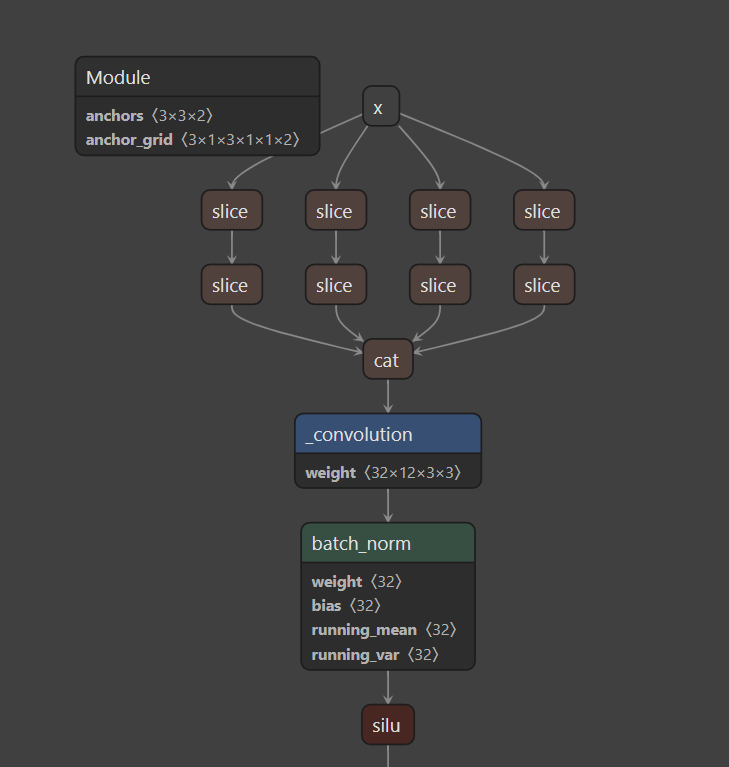Image resolution: width=729 pixels, height=767 pixels.
Task: Click the running_mean 〈32〉 attribute
Action: [384, 630]
